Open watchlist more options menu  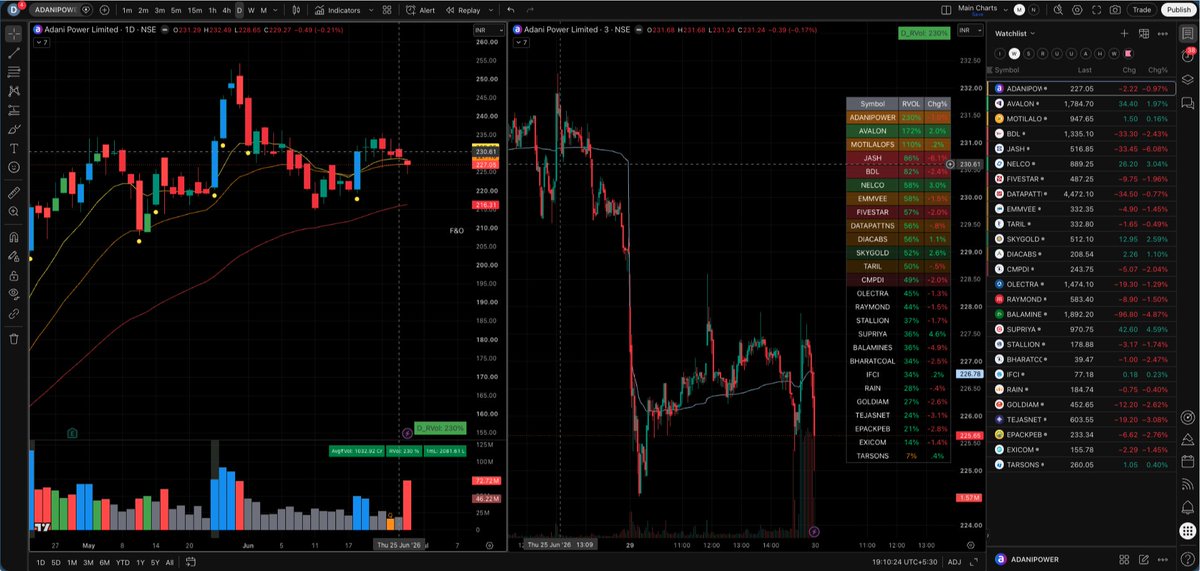coord(1163,33)
